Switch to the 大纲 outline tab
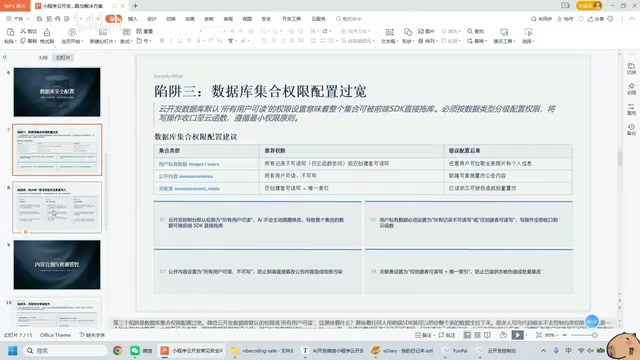Screen dimensions: 640x360 tap(43, 58)
